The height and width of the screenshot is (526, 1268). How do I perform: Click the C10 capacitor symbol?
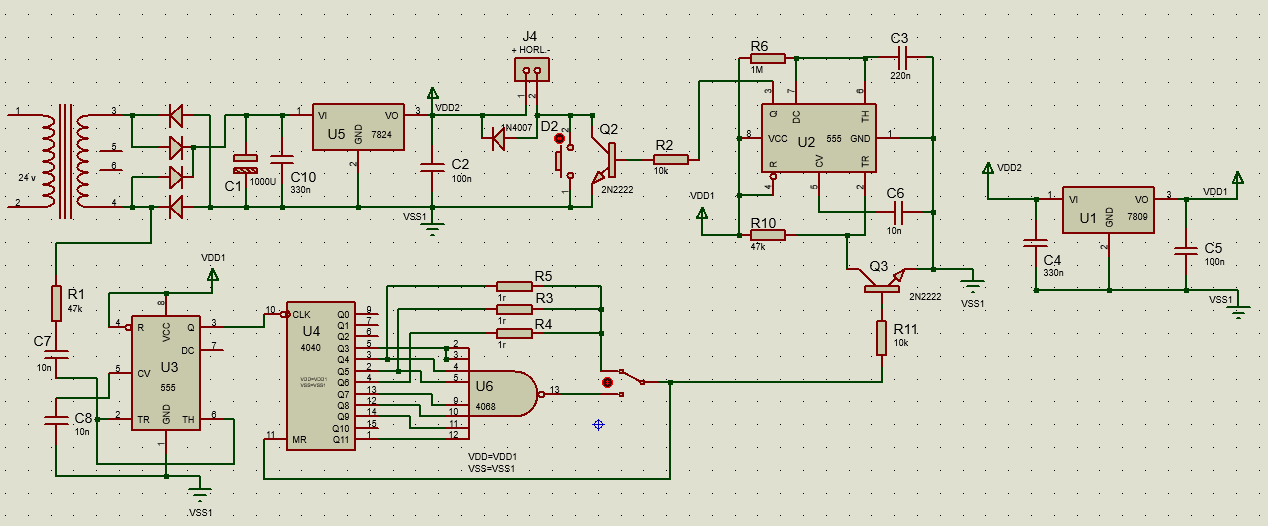283,160
